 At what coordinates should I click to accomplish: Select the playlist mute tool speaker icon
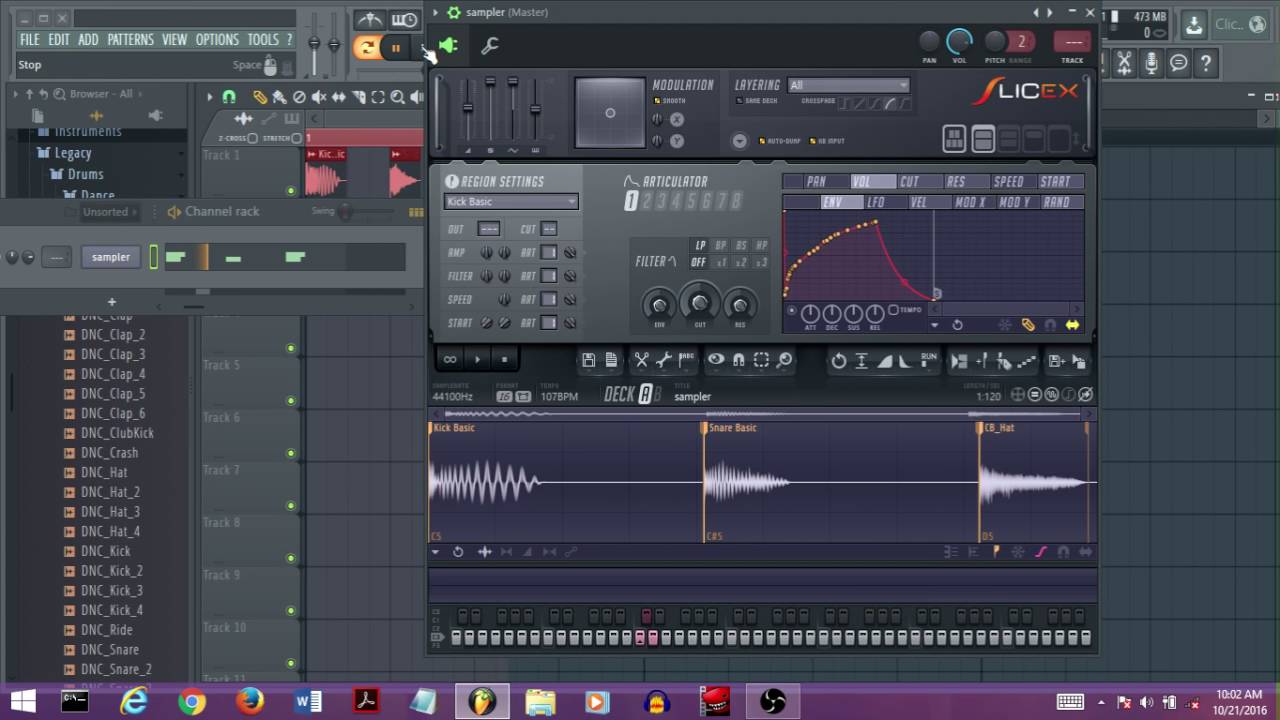coord(319,97)
